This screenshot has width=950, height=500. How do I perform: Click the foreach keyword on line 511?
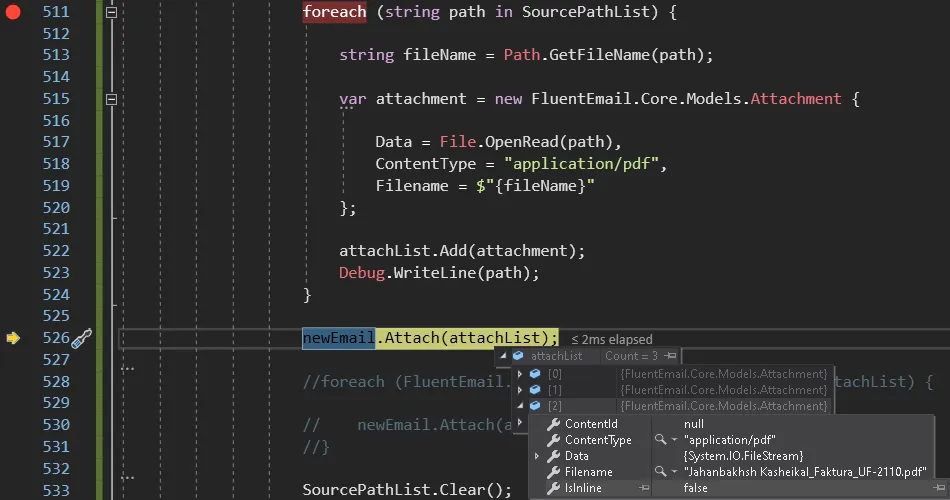click(x=334, y=12)
